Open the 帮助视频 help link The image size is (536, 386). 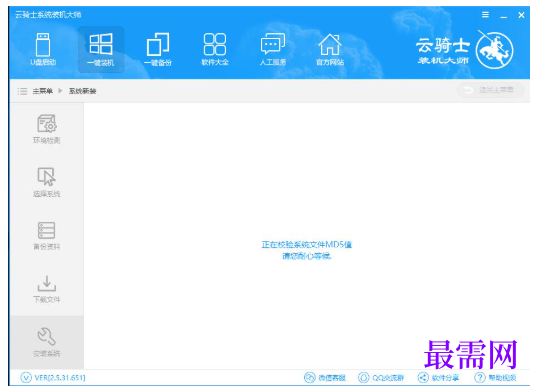pos(495,377)
